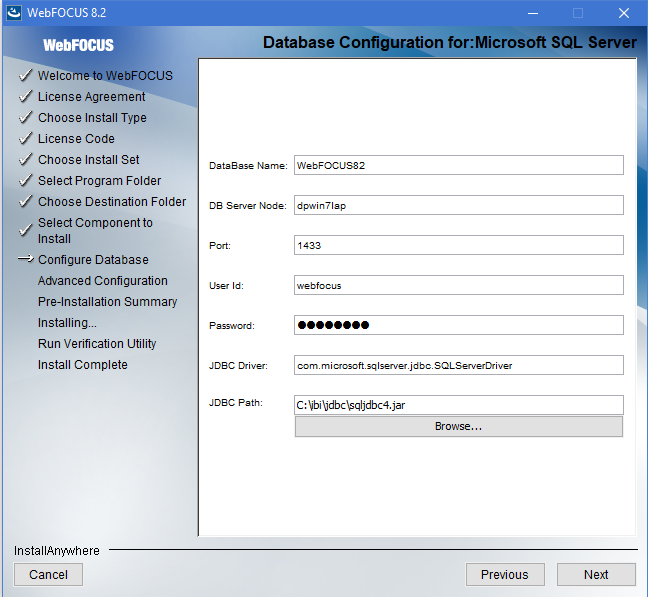This screenshot has width=648, height=597.
Task: Click the JDBC Driver: label
Action: (238, 366)
